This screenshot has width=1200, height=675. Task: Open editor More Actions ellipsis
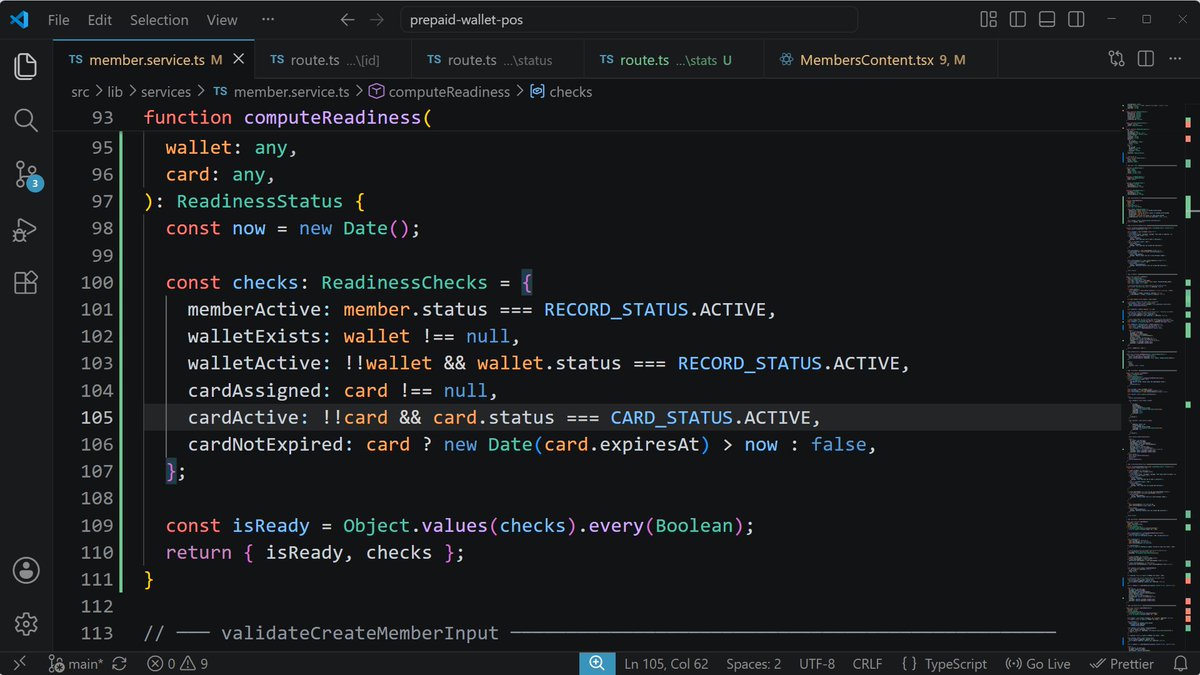pos(1176,60)
